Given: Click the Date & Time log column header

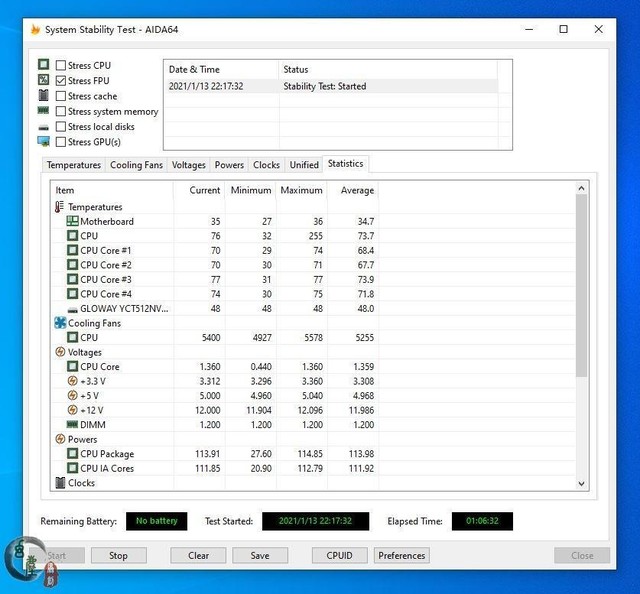Looking at the screenshot, I should point(222,70).
